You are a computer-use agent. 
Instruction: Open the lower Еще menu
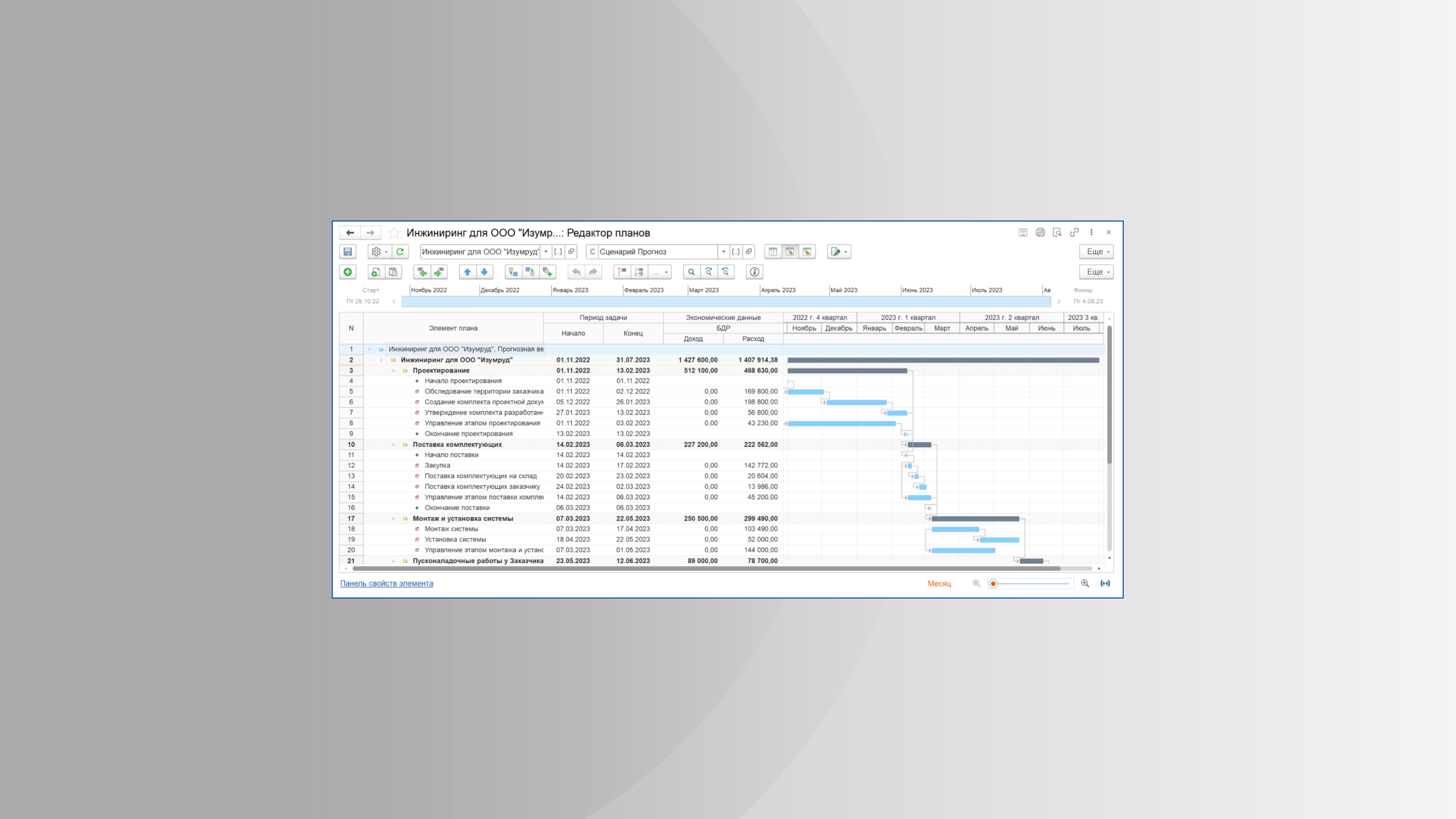pyautogui.click(x=1096, y=272)
